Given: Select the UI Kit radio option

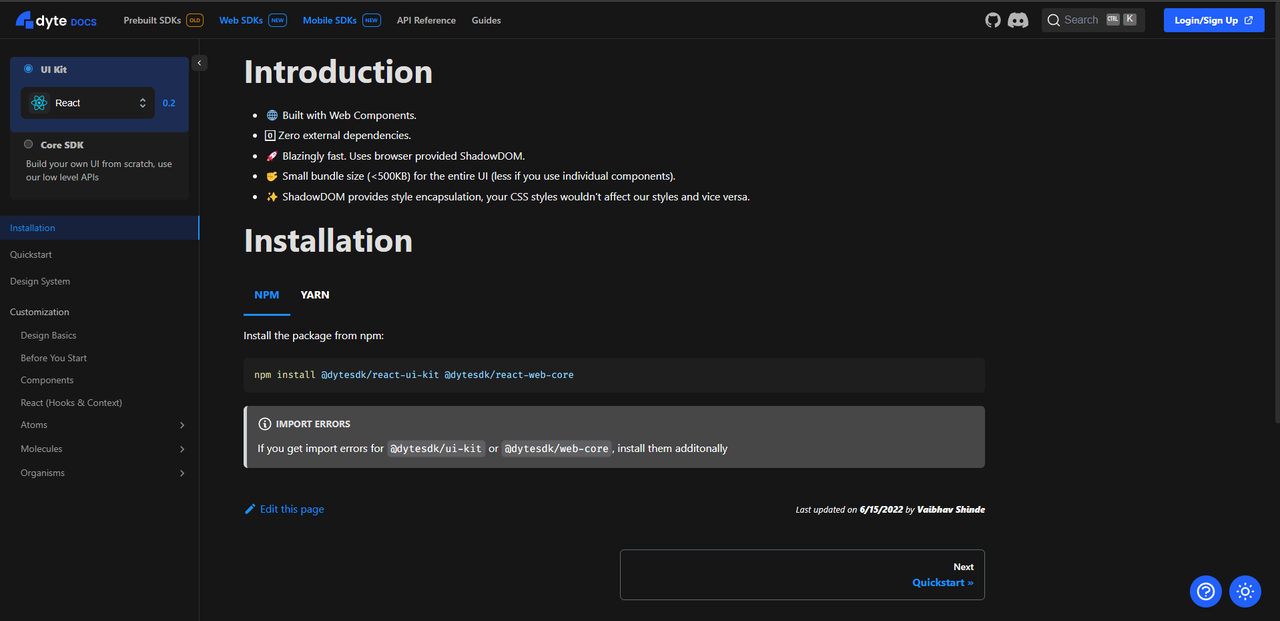Looking at the screenshot, I should tap(28, 69).
